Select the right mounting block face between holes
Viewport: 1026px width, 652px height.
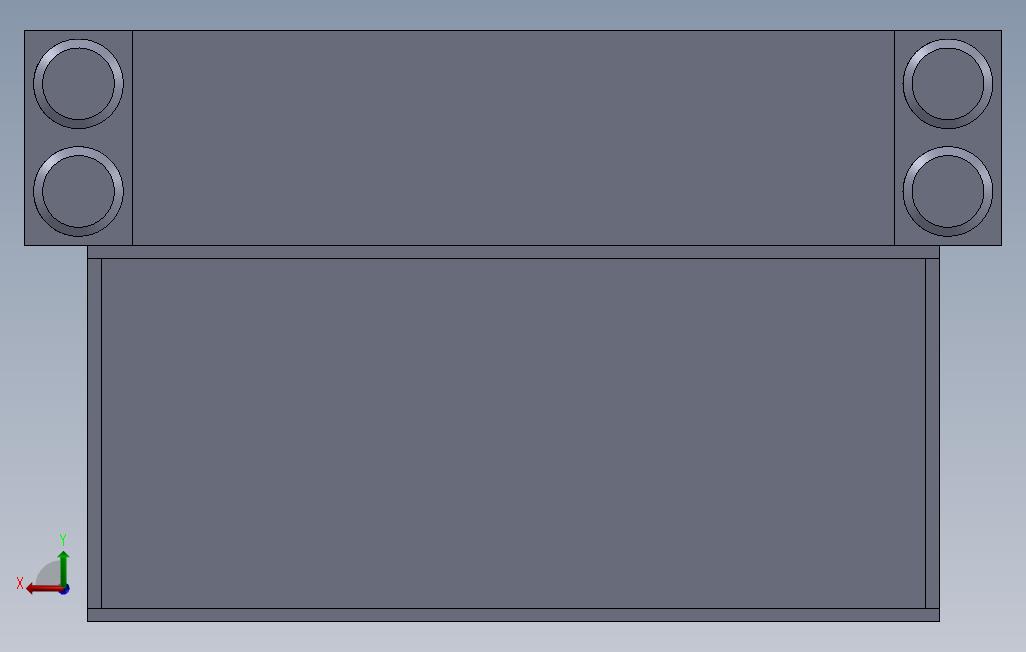pyautogui.click(x=947, y=137)
